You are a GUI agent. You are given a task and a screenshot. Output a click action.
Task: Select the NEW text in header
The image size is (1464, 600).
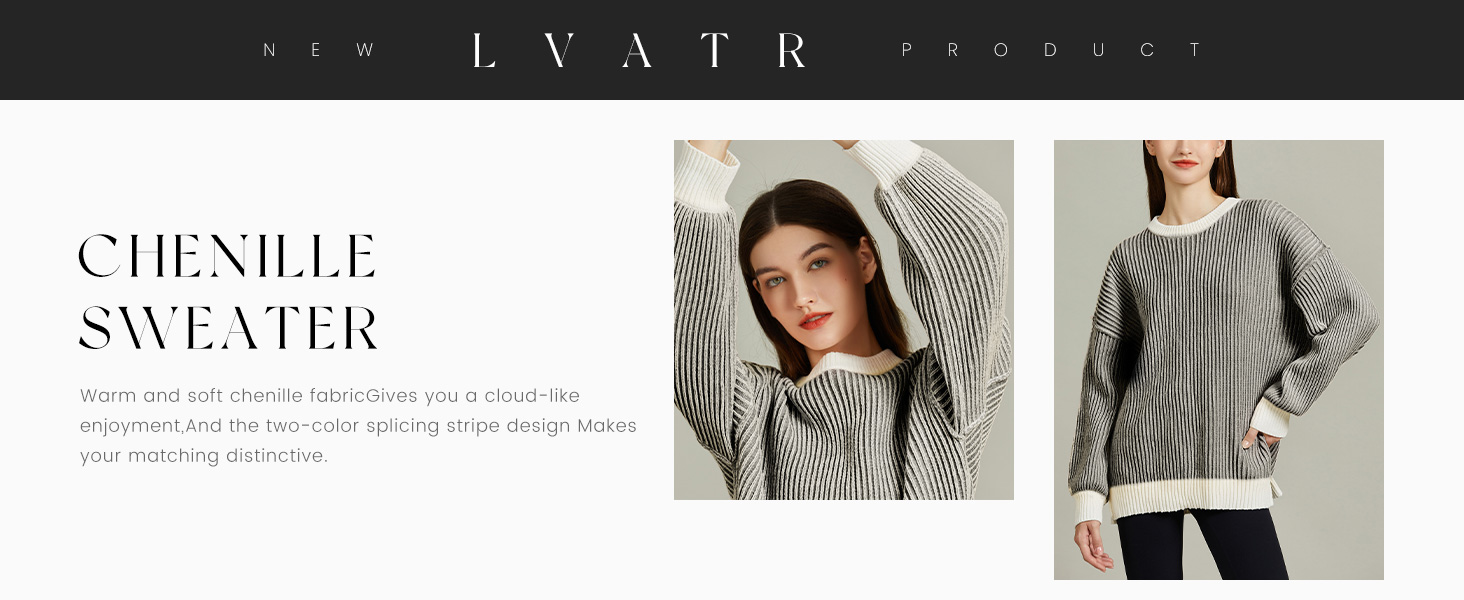tap(318, 50)
